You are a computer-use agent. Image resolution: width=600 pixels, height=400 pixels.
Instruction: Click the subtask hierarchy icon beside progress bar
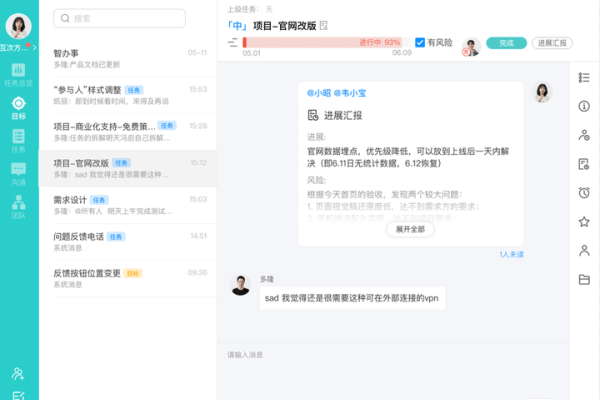[x=233, y=42]
